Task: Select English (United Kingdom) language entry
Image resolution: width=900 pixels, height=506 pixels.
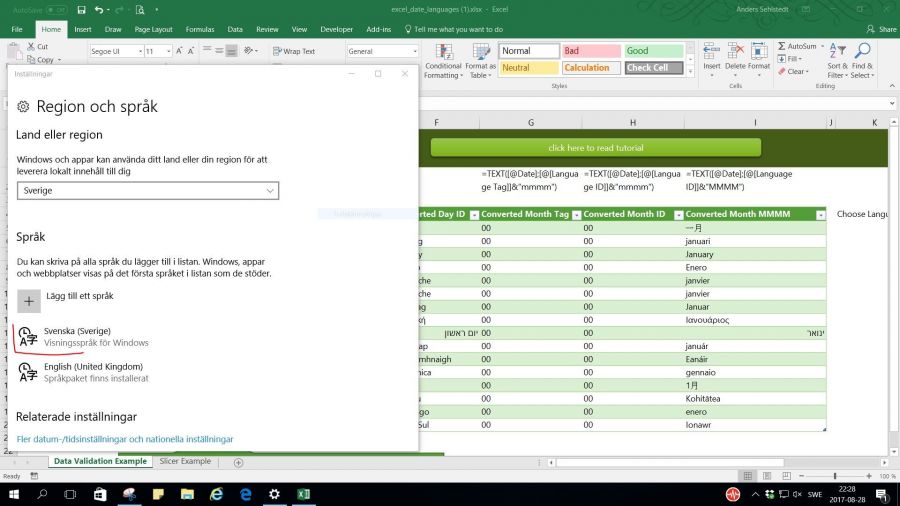Action: tap(83, 372)
